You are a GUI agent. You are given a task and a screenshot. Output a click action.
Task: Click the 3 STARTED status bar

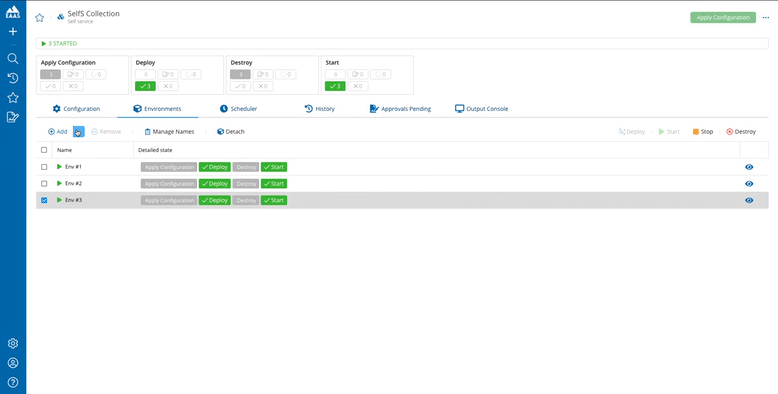[402, 44]
